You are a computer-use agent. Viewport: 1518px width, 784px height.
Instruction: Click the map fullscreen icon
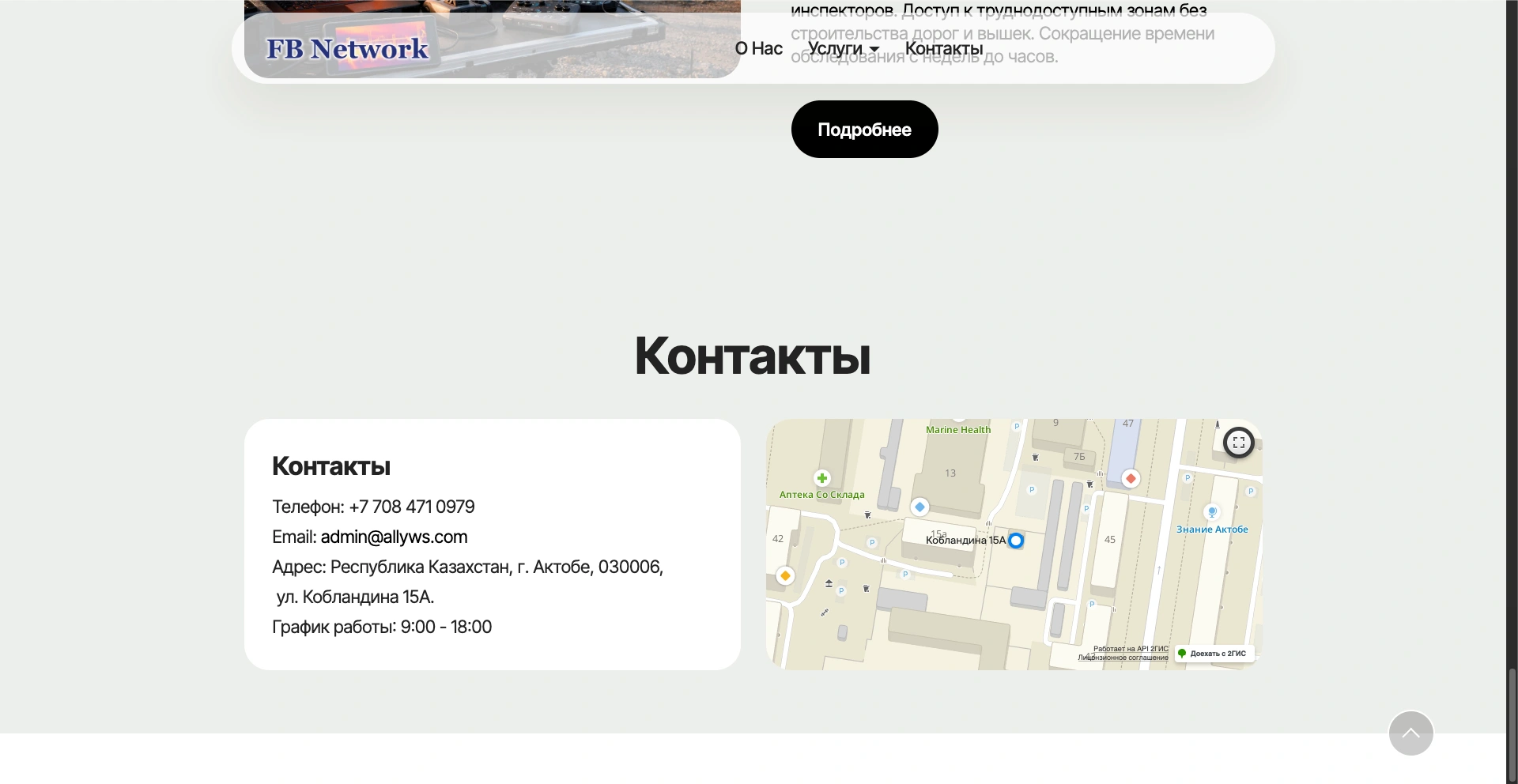coord(1239,443)
